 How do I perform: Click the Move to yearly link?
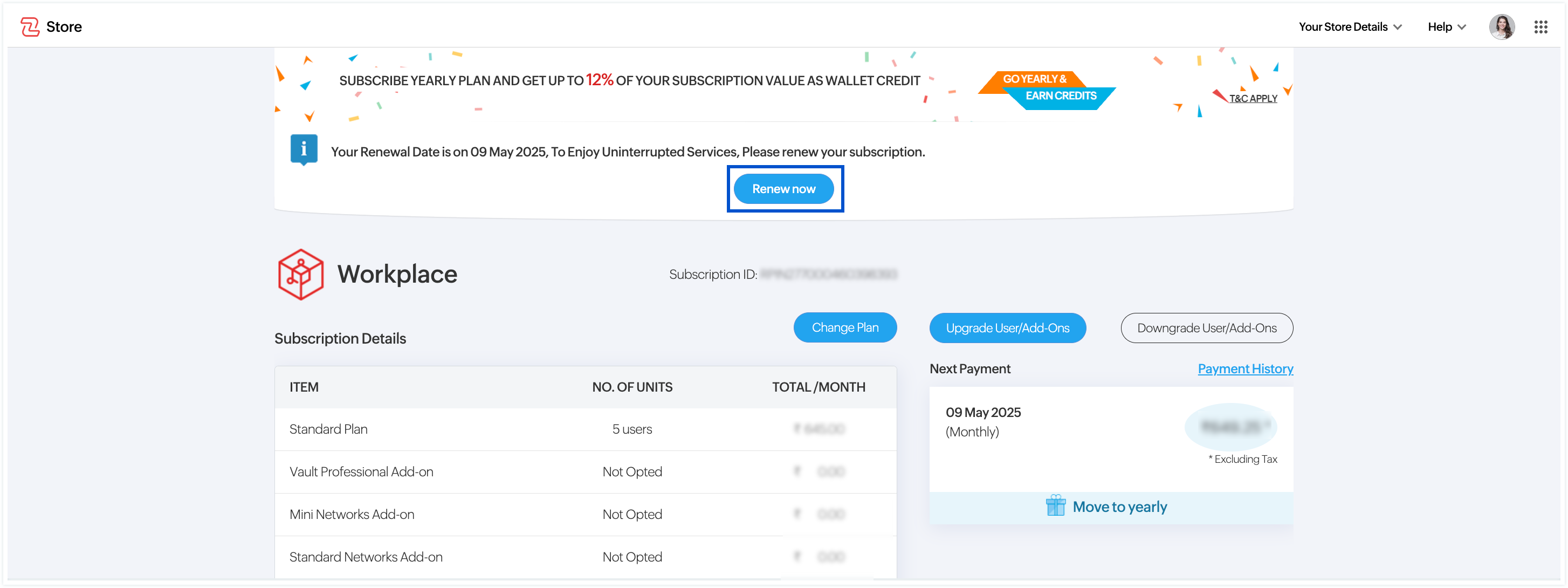click(x=1119, y=507)
